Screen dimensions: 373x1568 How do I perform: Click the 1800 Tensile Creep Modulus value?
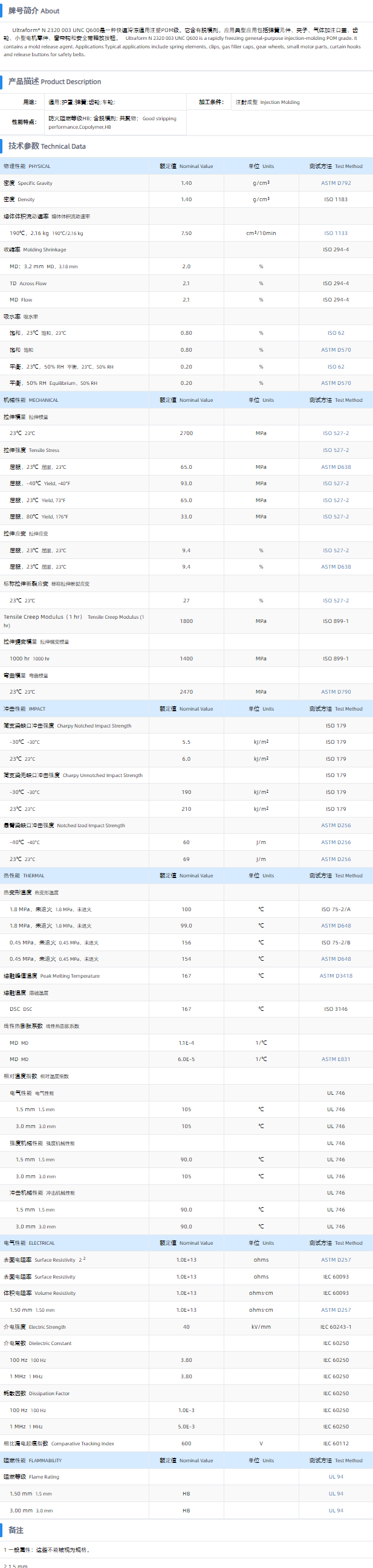186,621
